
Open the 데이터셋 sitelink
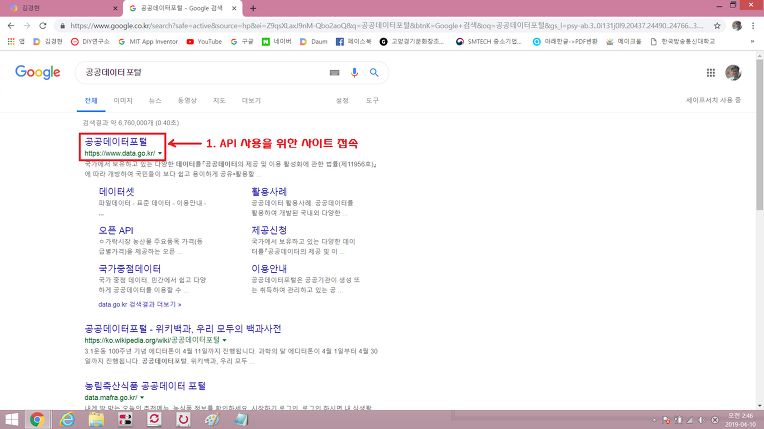click(116, 192)
